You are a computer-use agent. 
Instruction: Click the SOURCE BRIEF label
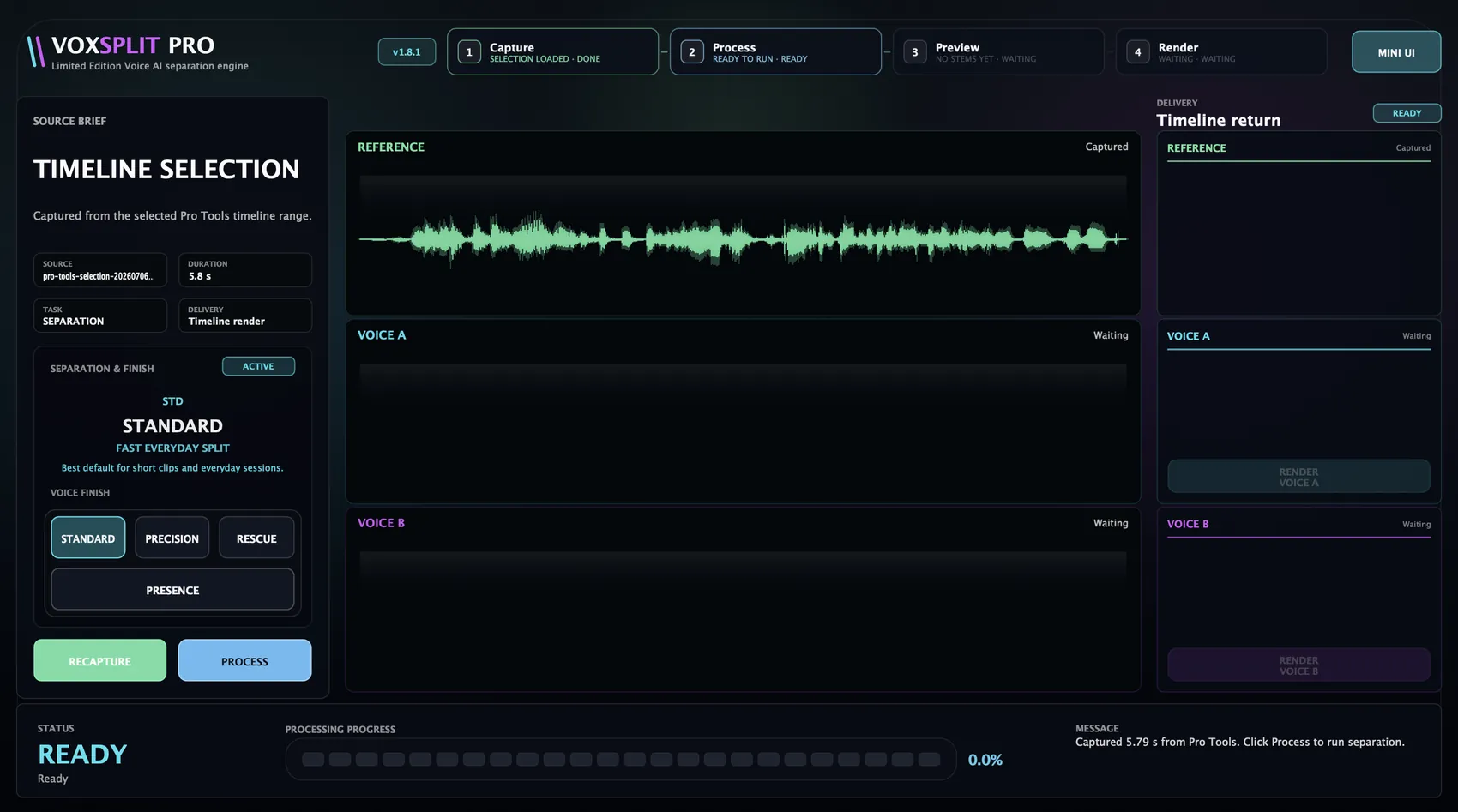click(69, 122)
